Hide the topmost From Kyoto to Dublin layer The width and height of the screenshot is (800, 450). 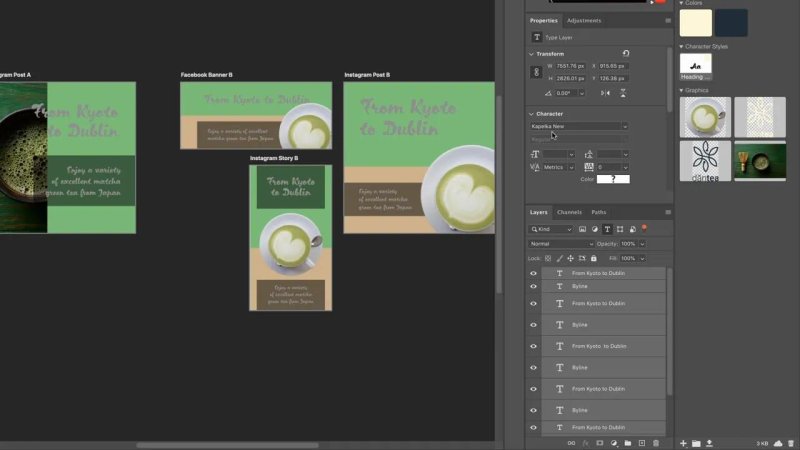(x=534, y=273)
